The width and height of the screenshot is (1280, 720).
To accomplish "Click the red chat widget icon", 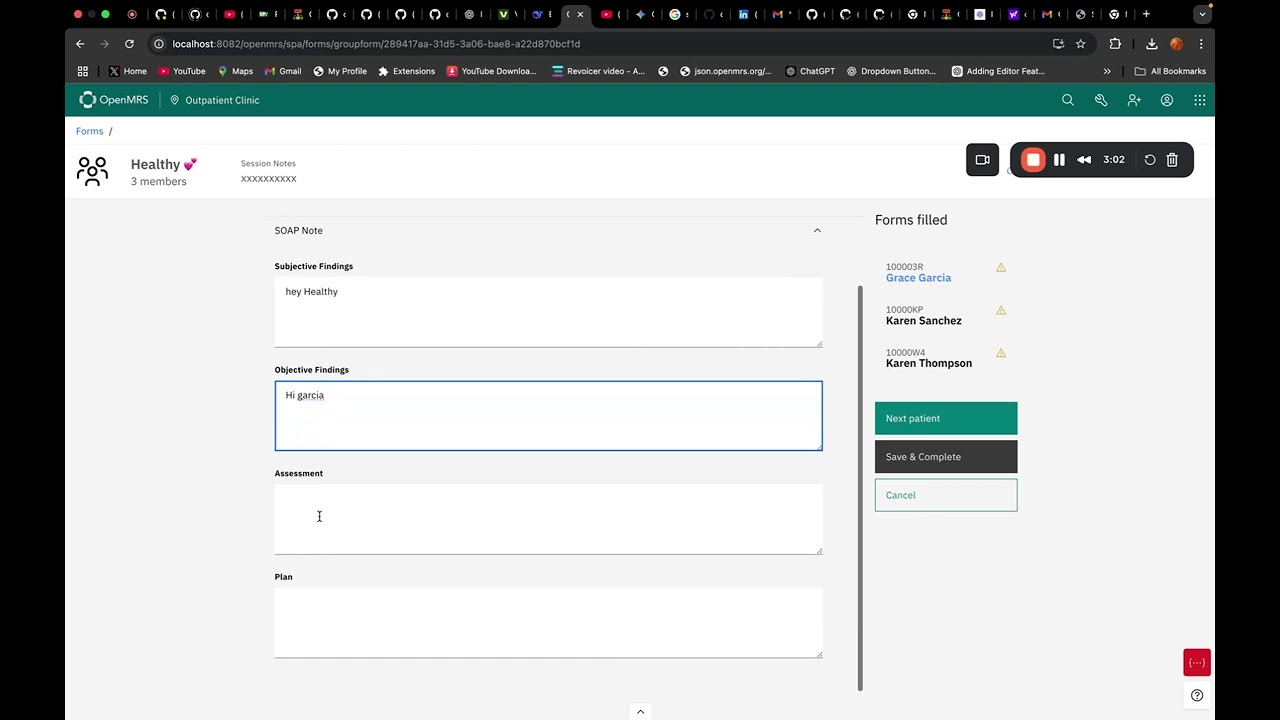I will (x=1197, y=663).
